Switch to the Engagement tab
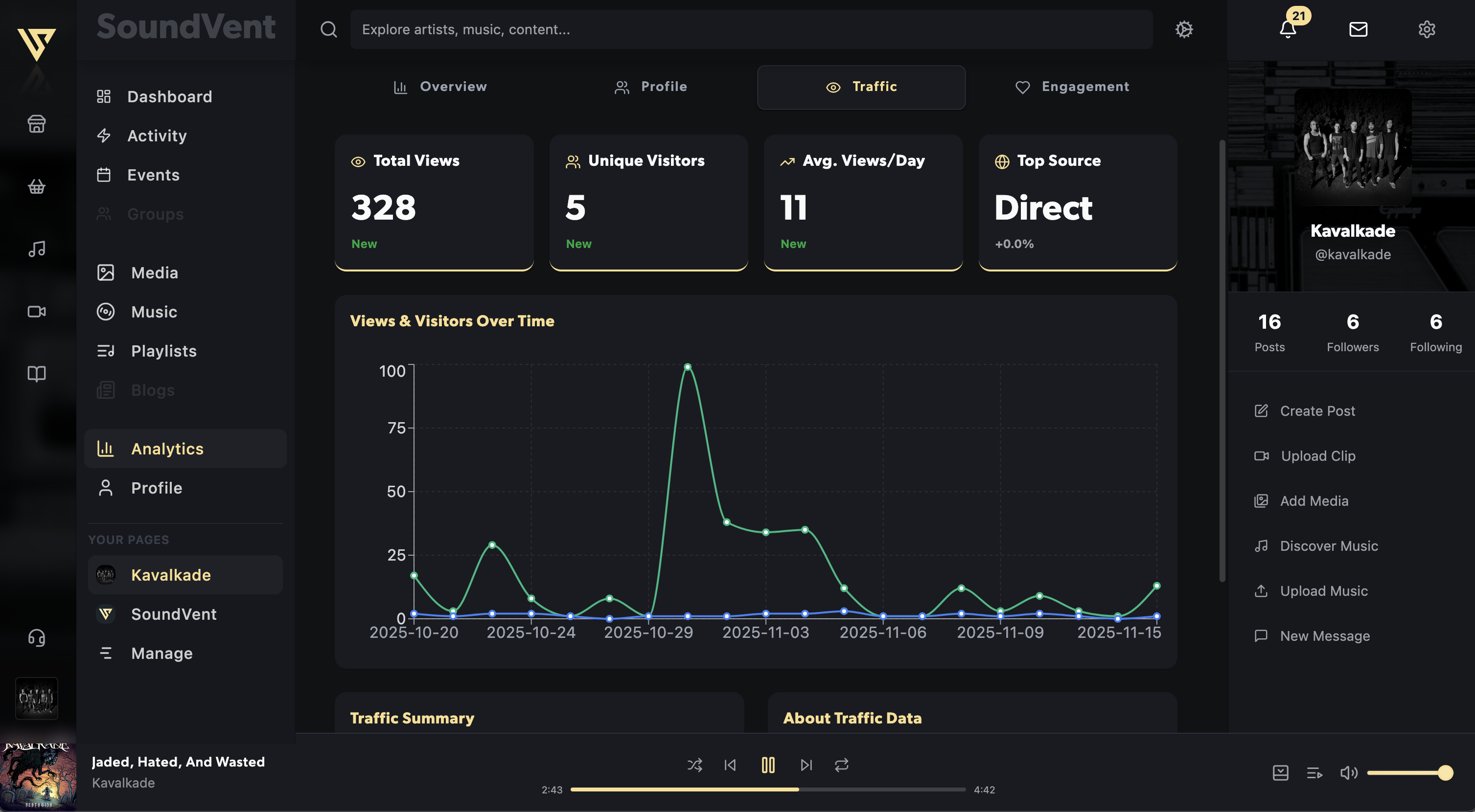Viewport: 1475px width, 812px height. 1072,87
